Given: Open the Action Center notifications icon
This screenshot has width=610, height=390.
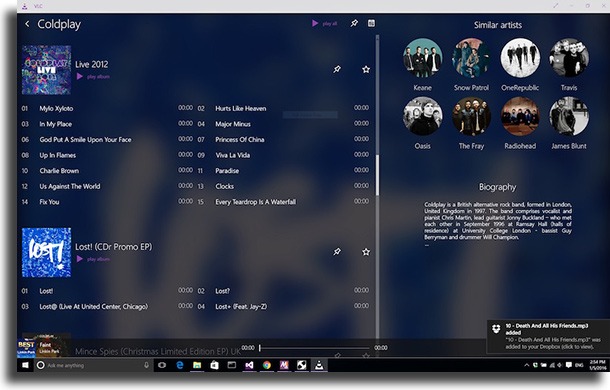Looking at the screenshot, I should pyautogui.click(x=569, y=365).
